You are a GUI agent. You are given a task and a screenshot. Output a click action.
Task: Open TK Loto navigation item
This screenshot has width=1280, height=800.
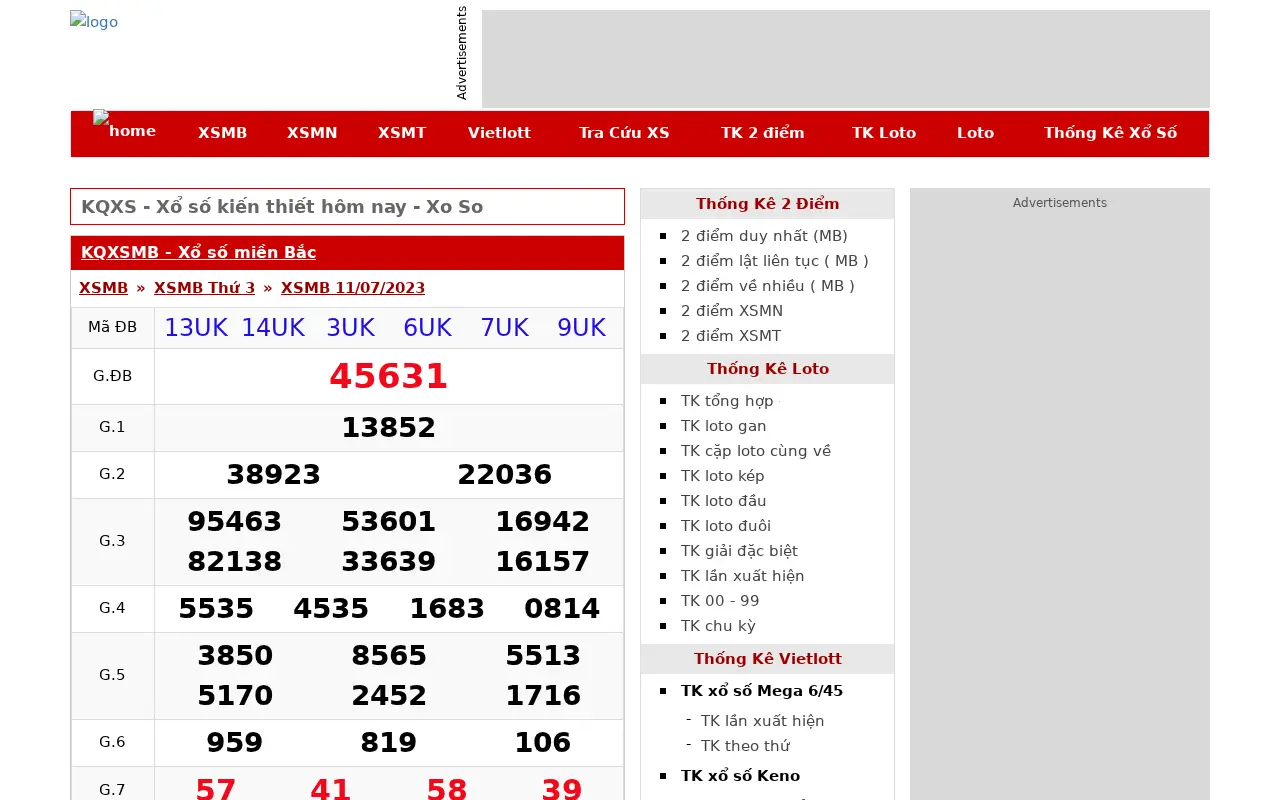click(884, 133)
